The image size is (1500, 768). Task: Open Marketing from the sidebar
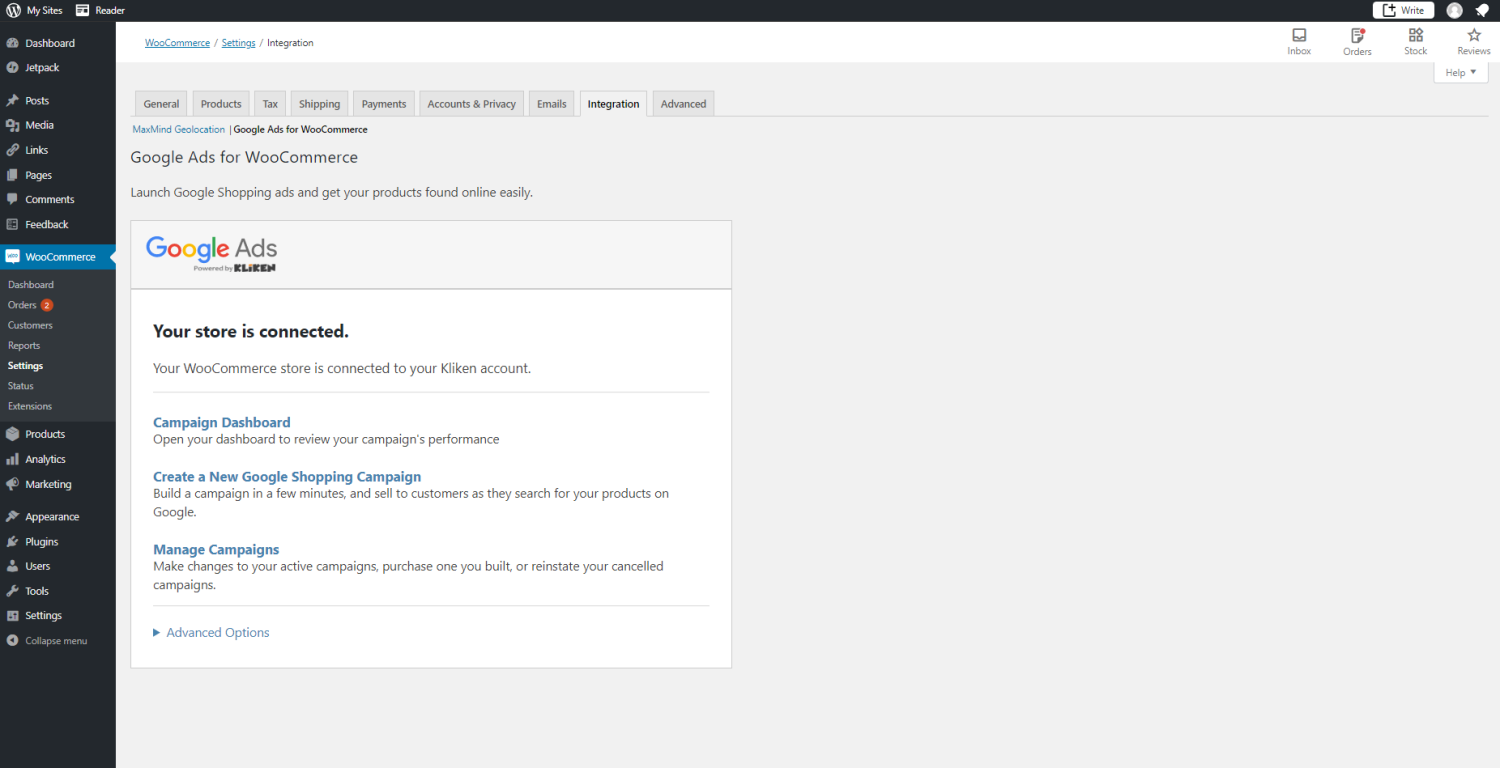(x=46, y=484)
